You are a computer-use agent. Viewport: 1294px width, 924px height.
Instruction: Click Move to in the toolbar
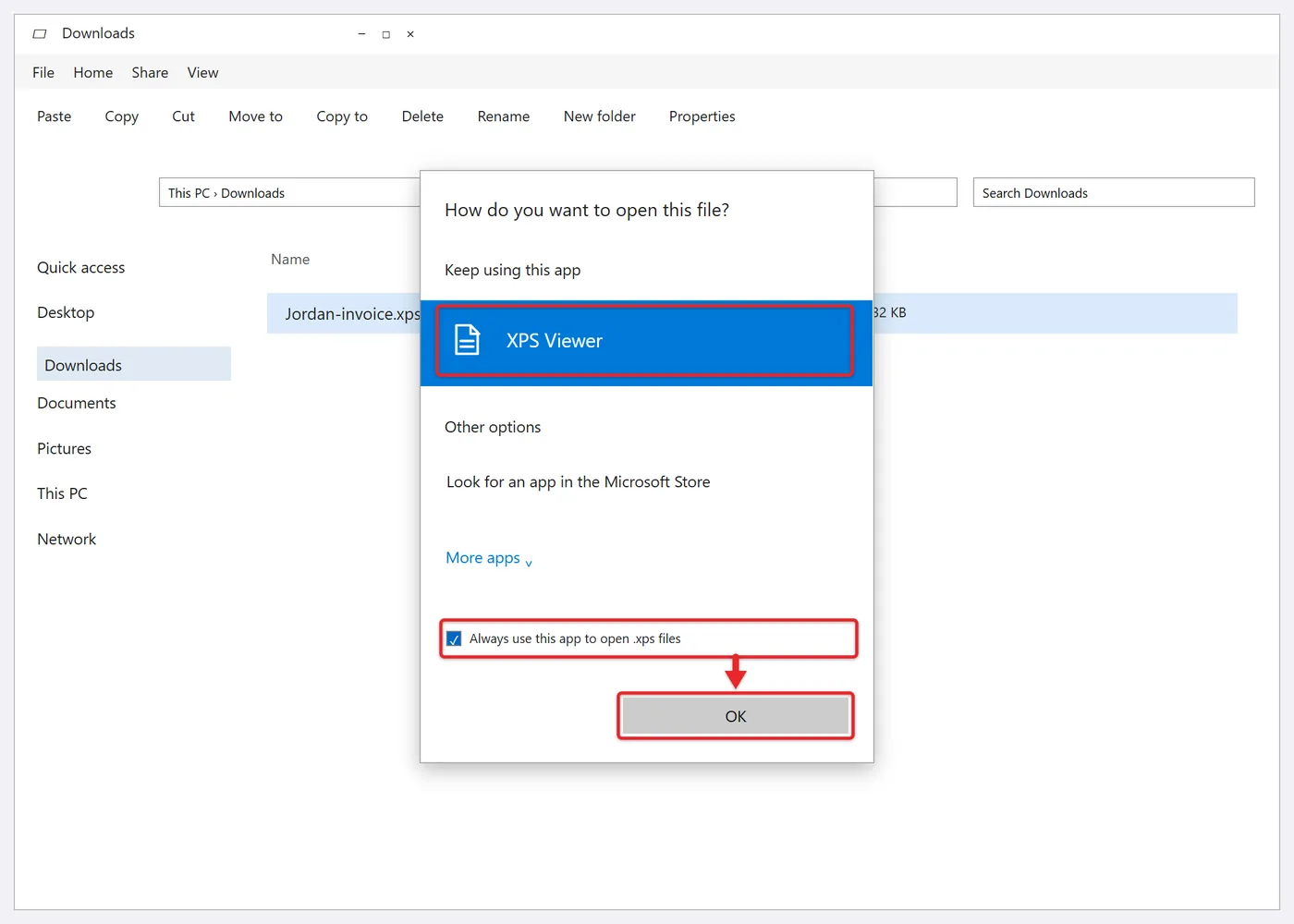(x=256, y=116)
